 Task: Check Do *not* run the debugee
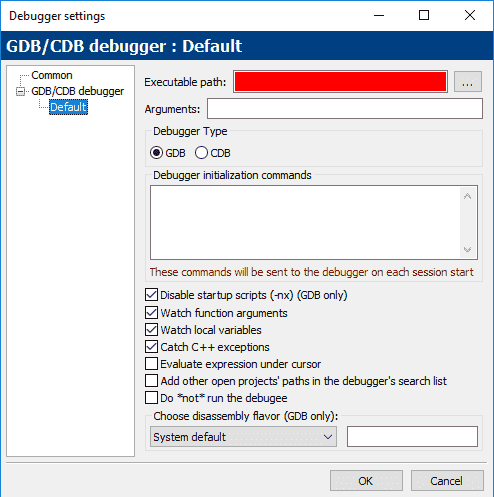tap(152, 398)
